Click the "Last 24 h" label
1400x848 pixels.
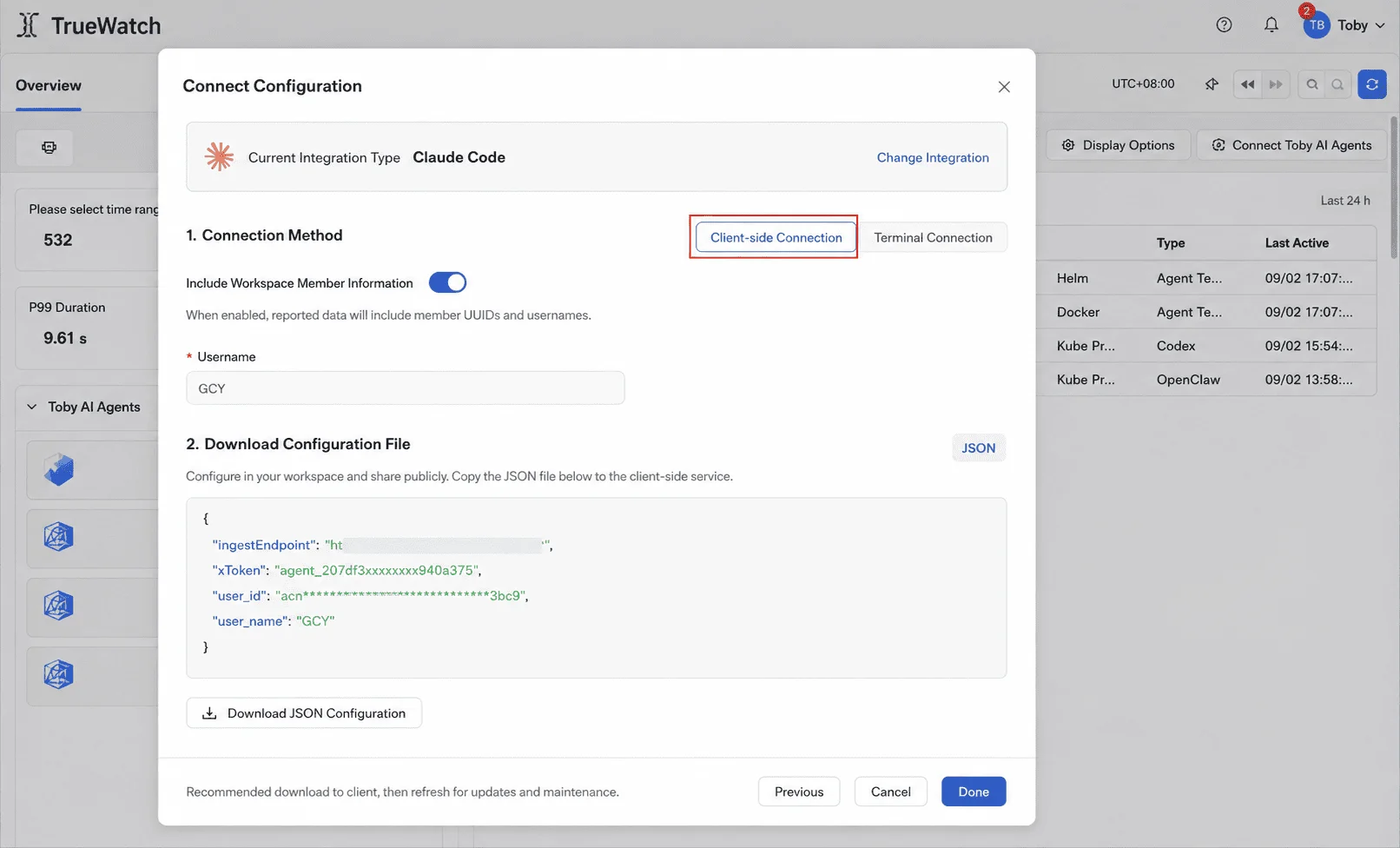coord(1345,201)
